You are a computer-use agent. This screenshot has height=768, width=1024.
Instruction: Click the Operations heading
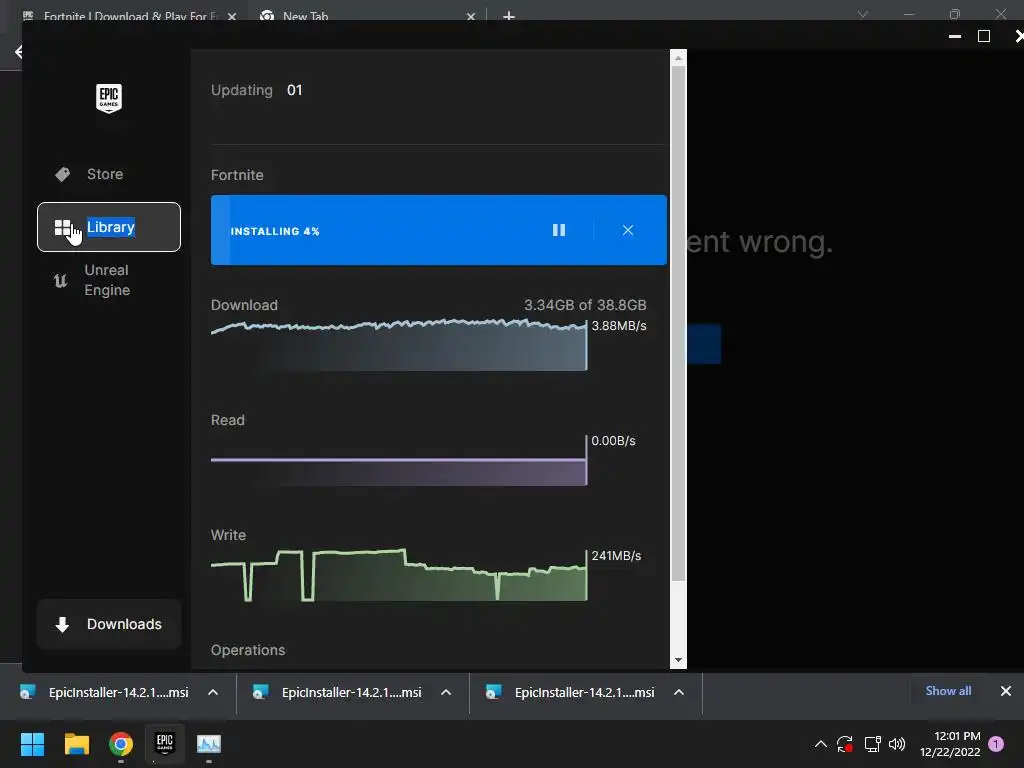(248, 650)
